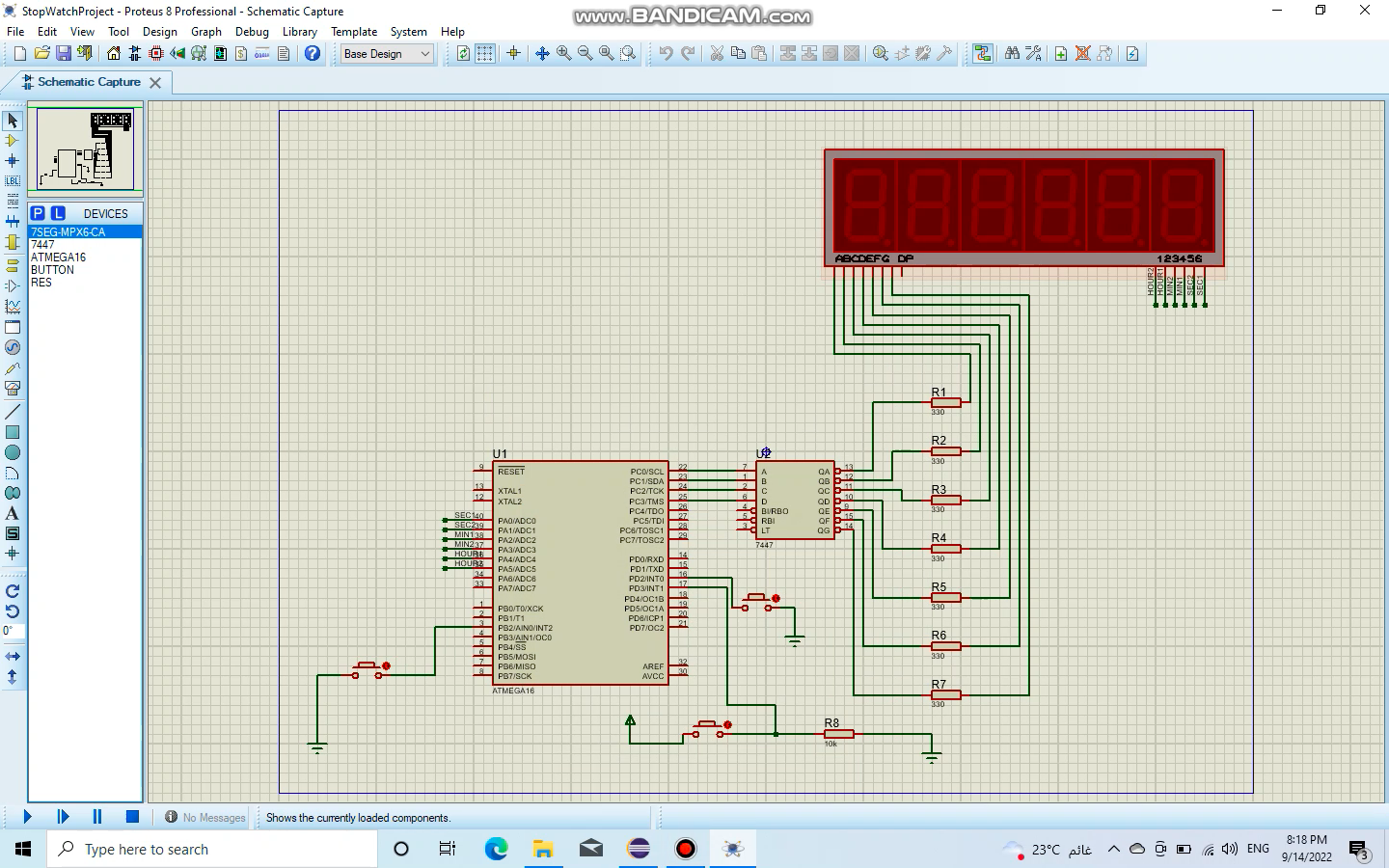This screenshot has height=868, width=1389.
Task: Click the schematic overview thumbnail
Action: click(x=86, y=149)
